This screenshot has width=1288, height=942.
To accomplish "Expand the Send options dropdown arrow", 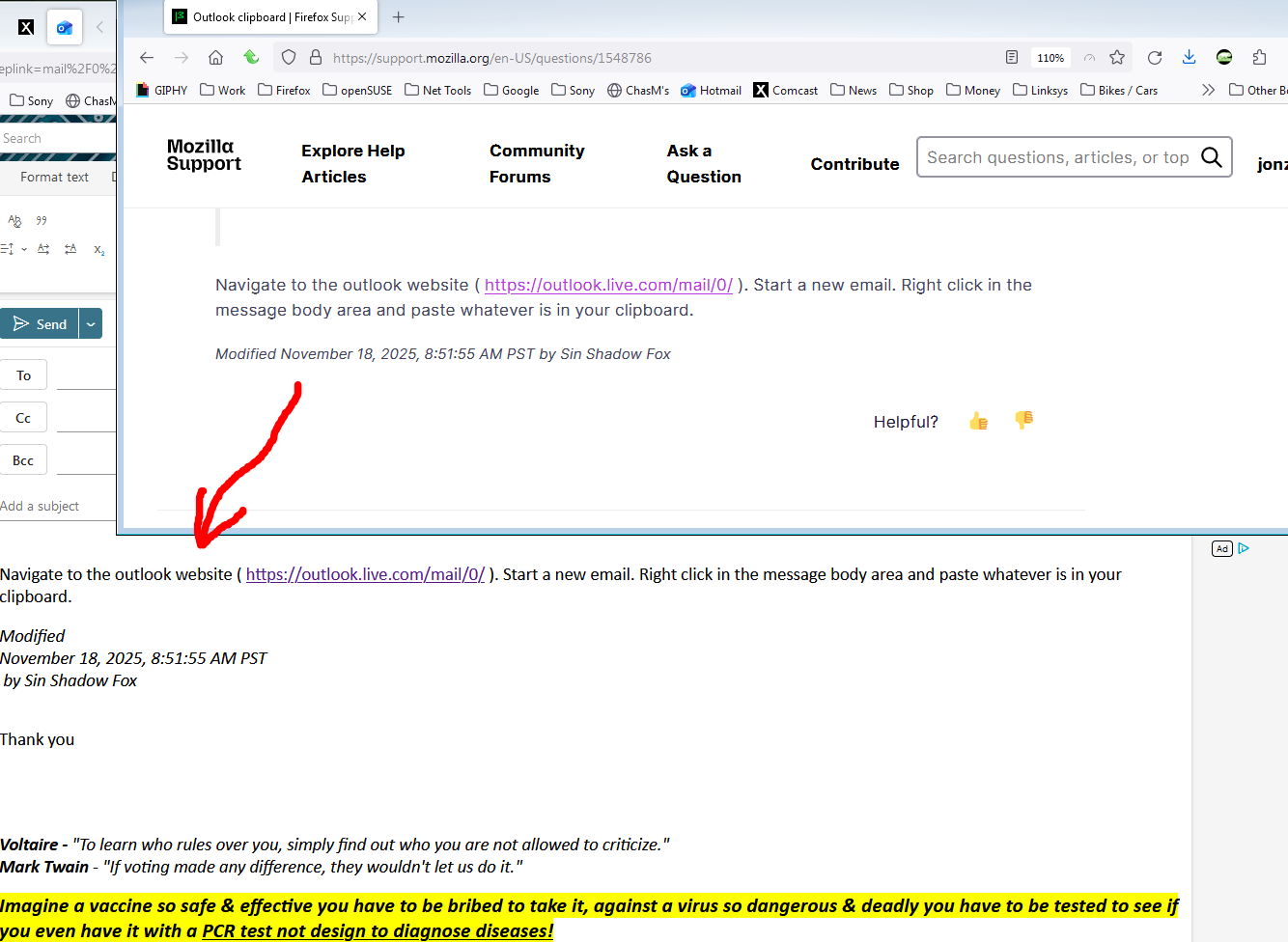I will pos(91,324).
